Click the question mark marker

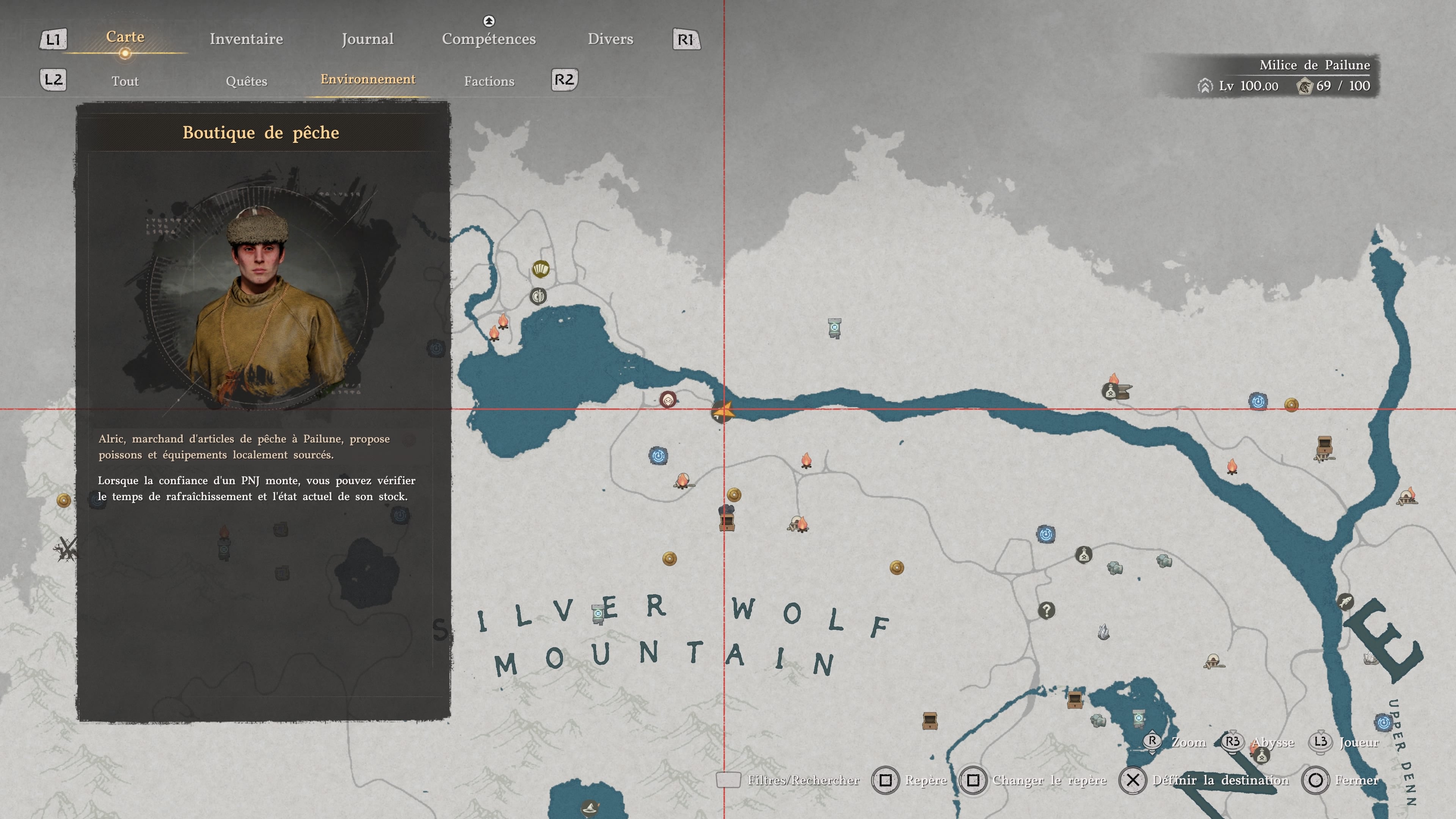1046,610
